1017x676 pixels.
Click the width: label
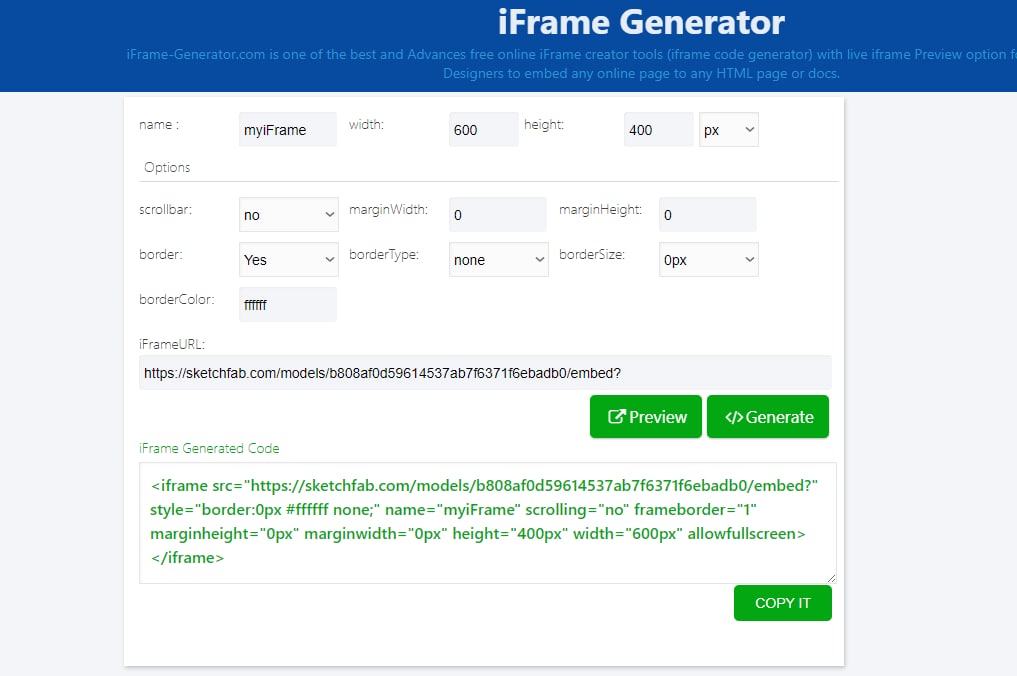tap(366, 125)
